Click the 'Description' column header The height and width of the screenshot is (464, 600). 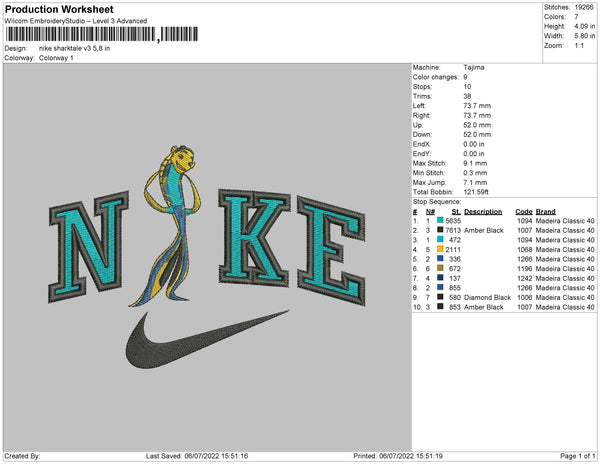(x=483, y=212)
